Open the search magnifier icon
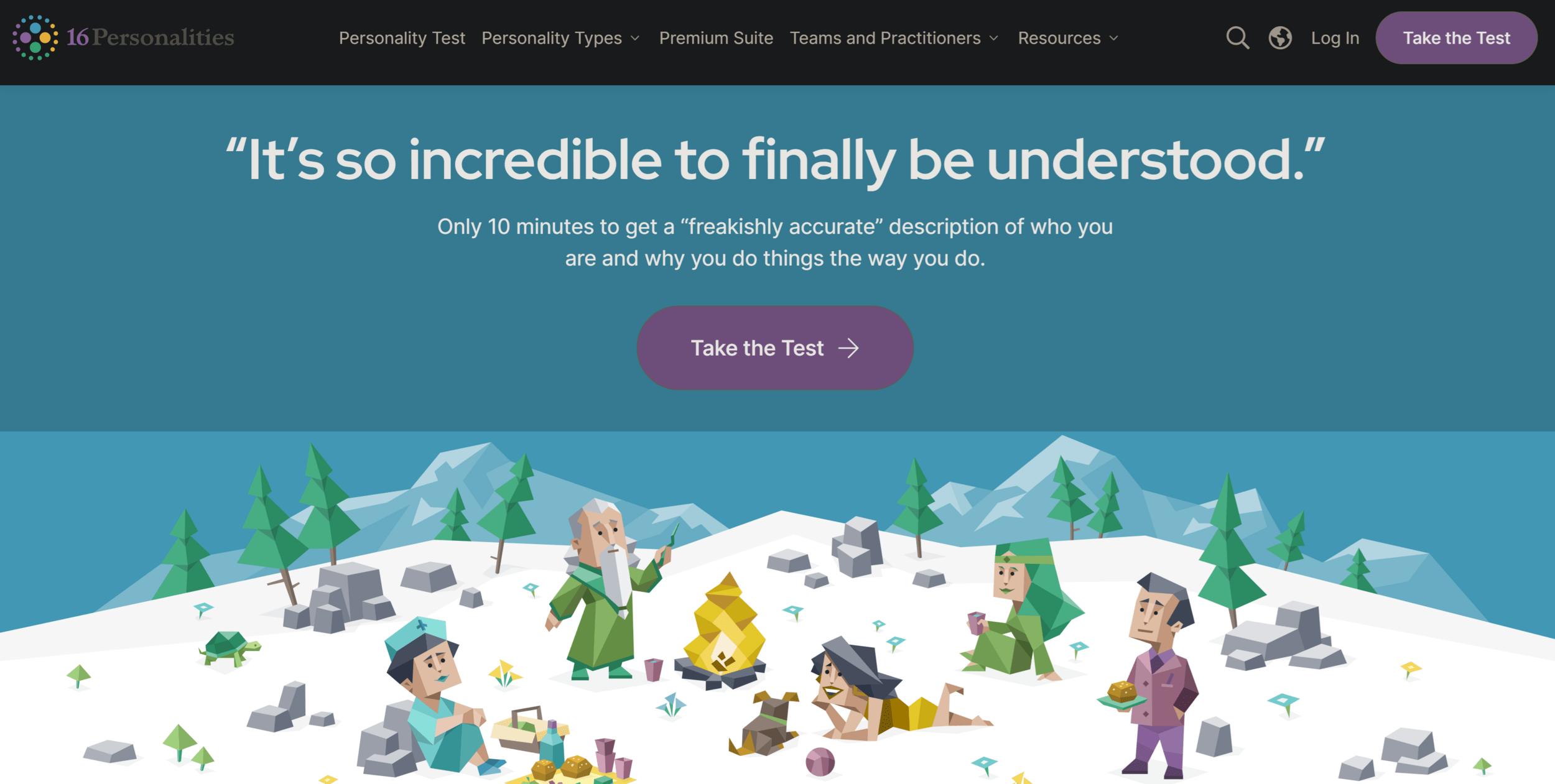The image size is (1555, 784). click(x=1237, y=38)
